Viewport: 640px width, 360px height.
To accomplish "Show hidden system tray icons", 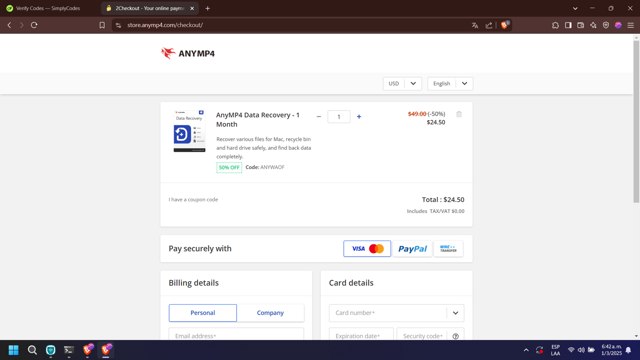I will 526,350.
